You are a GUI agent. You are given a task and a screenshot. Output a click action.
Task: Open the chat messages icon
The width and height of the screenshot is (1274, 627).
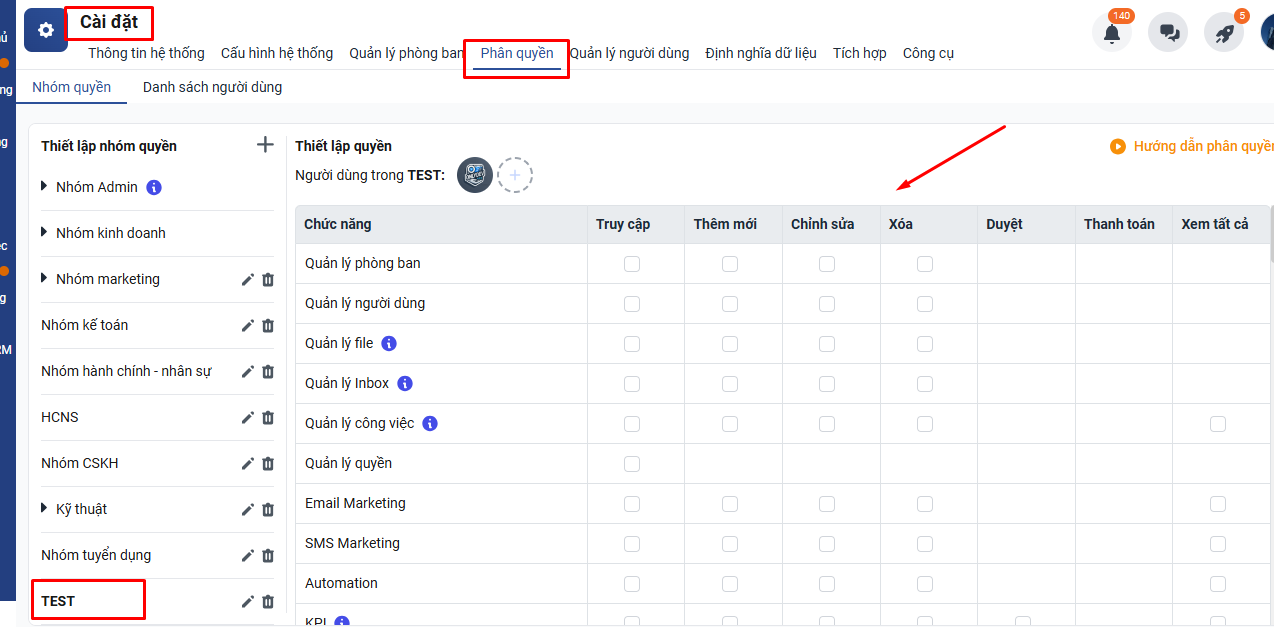[x=1168, y=33]
